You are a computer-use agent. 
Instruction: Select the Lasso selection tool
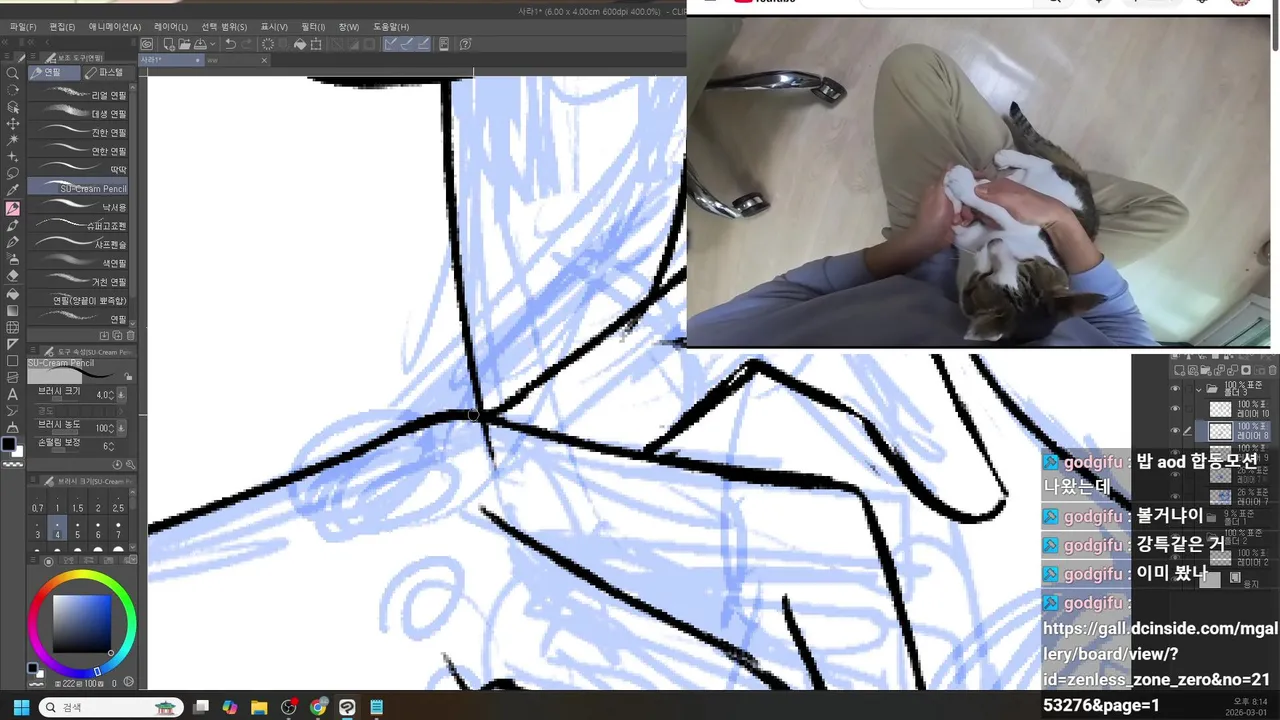[13, 174]
